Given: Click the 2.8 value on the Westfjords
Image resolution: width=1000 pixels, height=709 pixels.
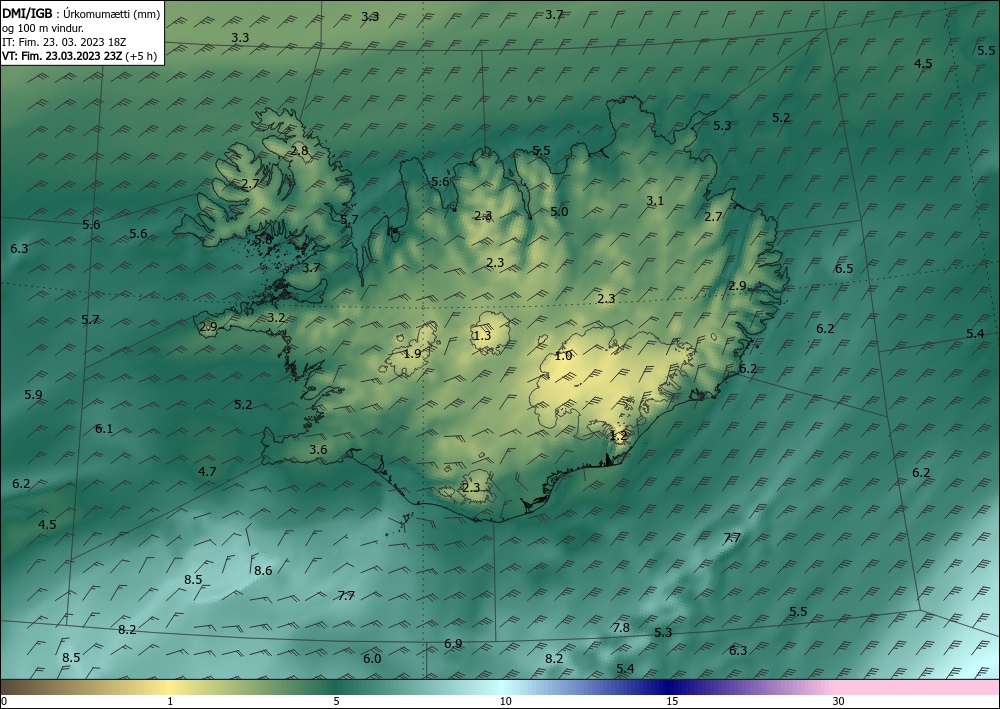Looking at the screenshot, I should coord(299,151).
